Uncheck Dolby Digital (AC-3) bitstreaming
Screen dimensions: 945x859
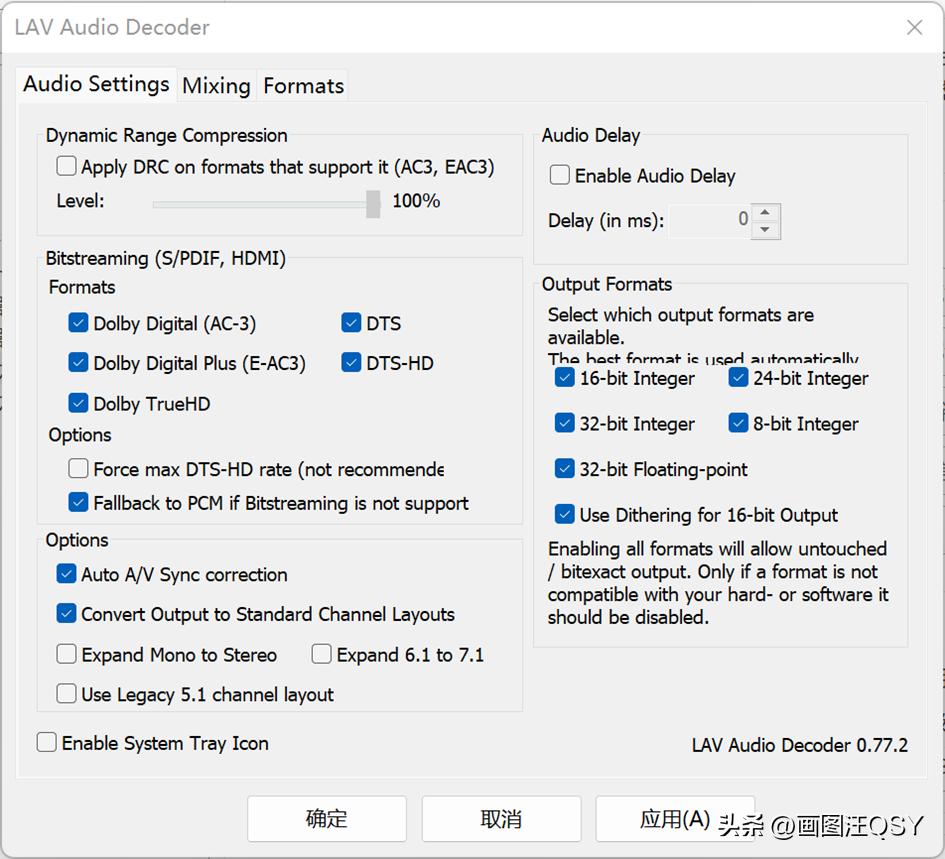[79, 323]
